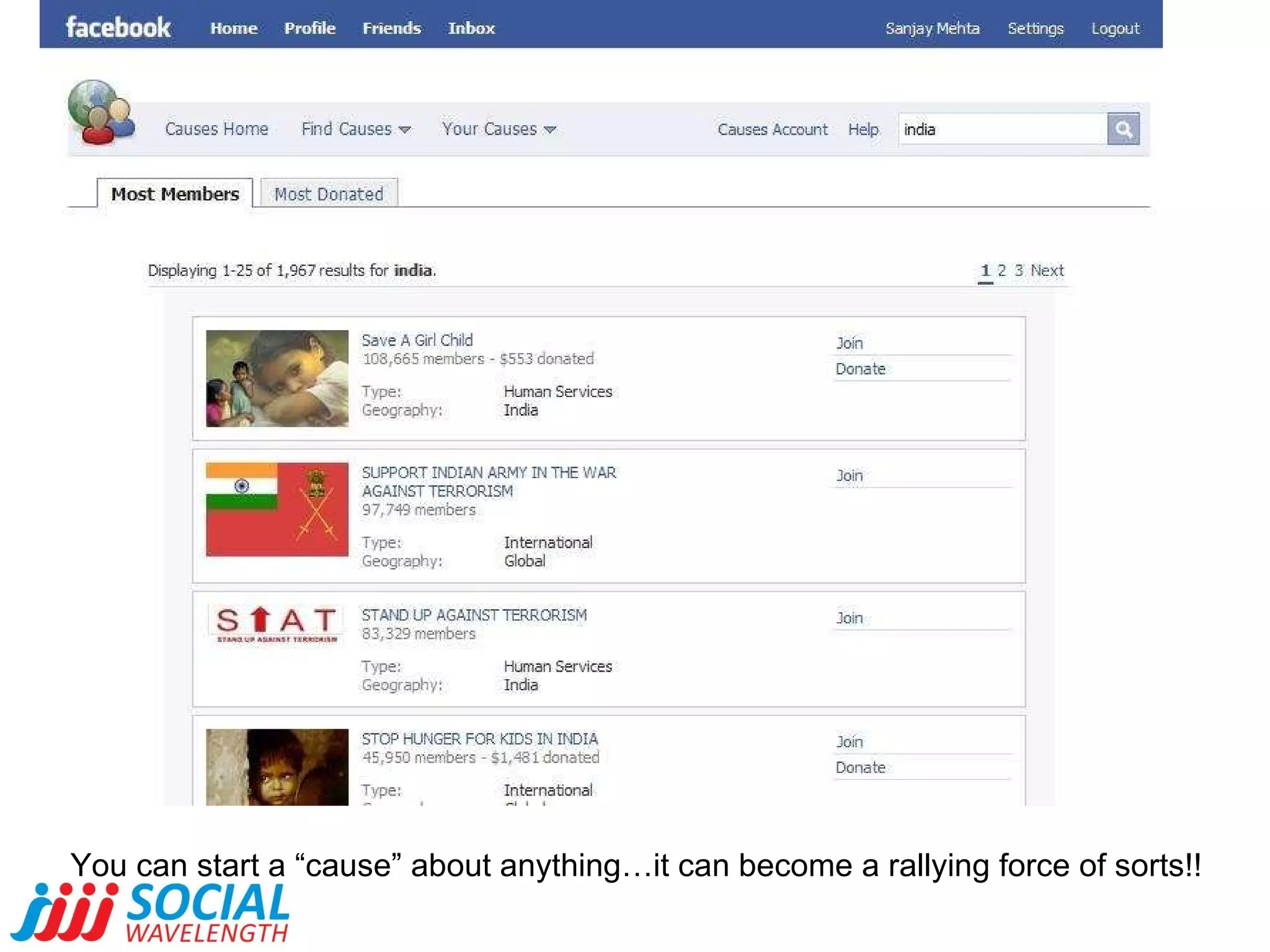
Task: Open Stop Hunger For Kids In India title
Action: coord(479,739)
